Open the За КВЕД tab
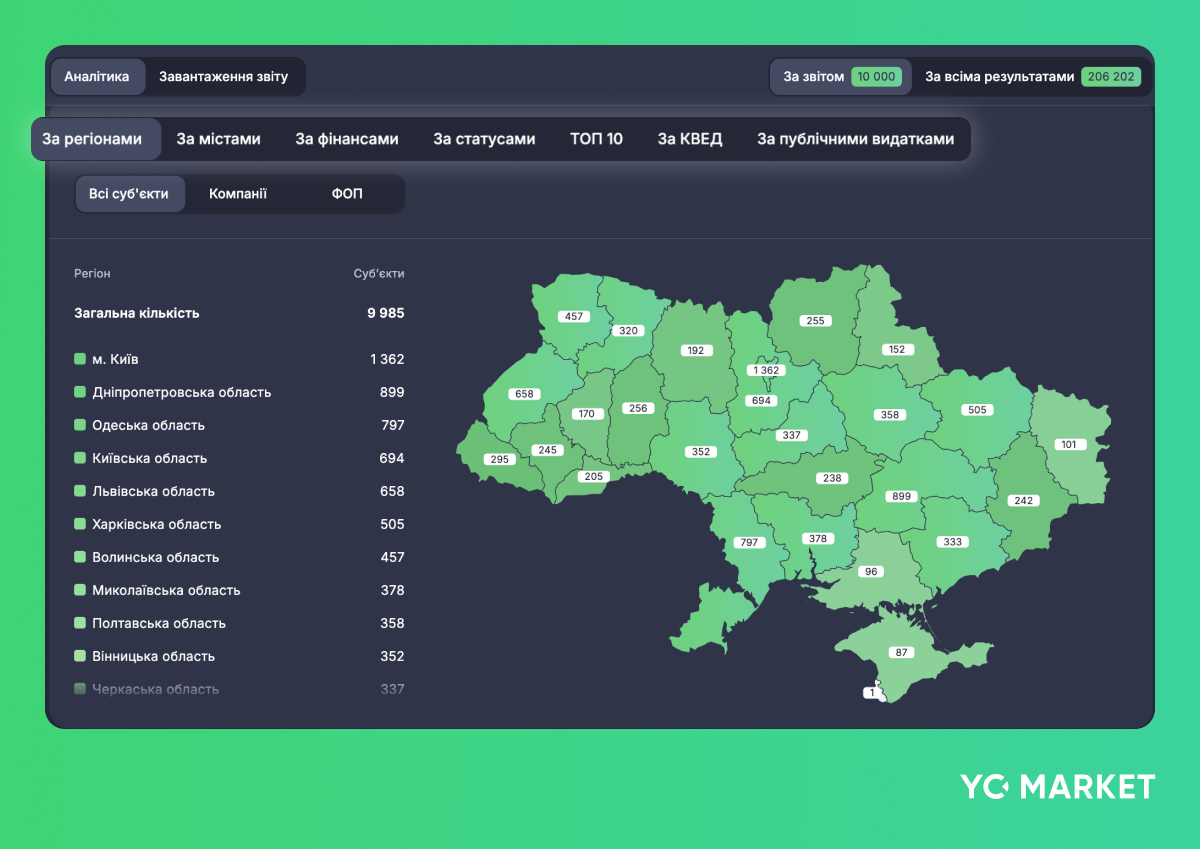This screenshot has width=1200, height=849. point(690,139)
